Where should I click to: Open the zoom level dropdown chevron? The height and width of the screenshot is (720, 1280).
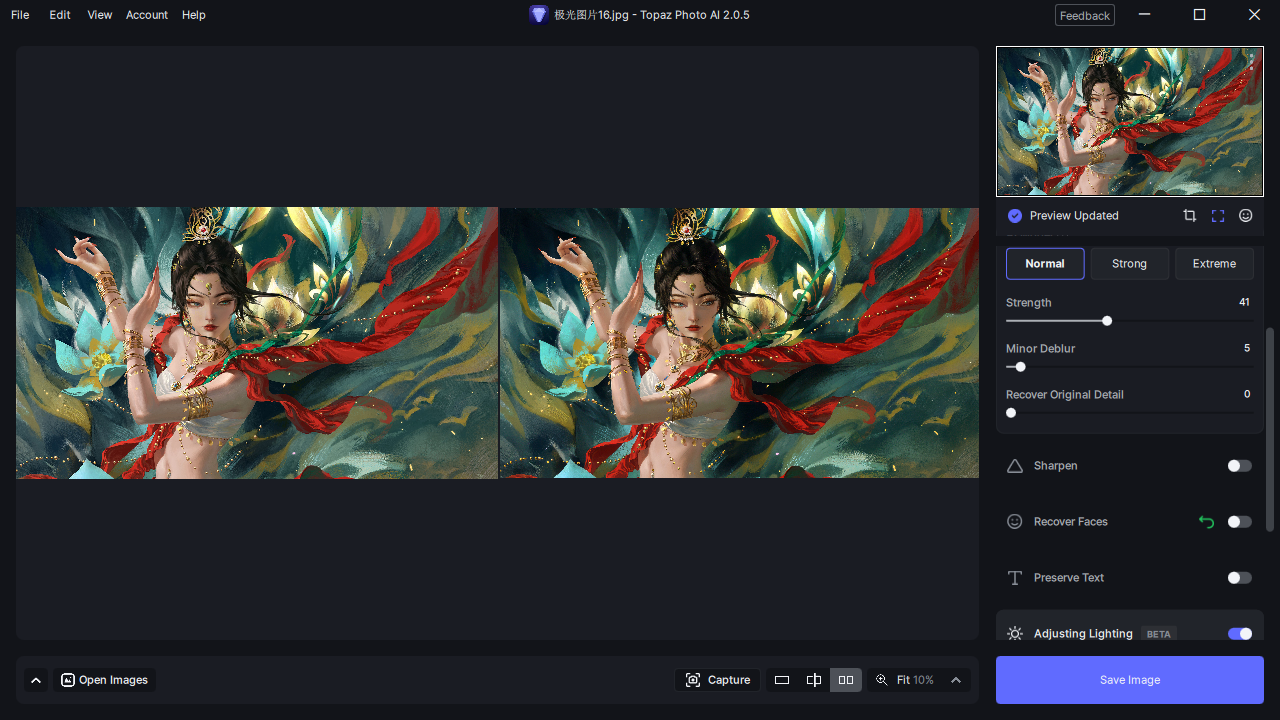click(956, 680)
